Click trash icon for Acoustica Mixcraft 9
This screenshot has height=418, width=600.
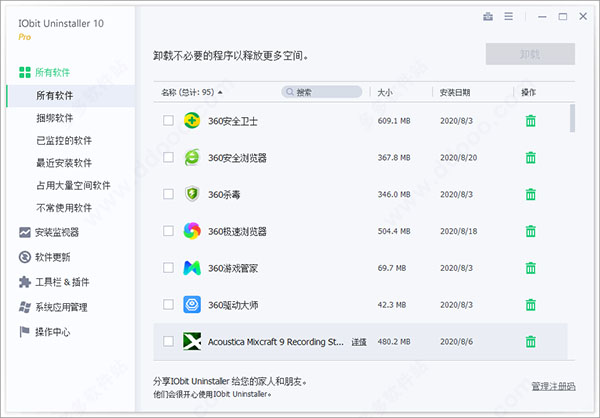[530, 341]
